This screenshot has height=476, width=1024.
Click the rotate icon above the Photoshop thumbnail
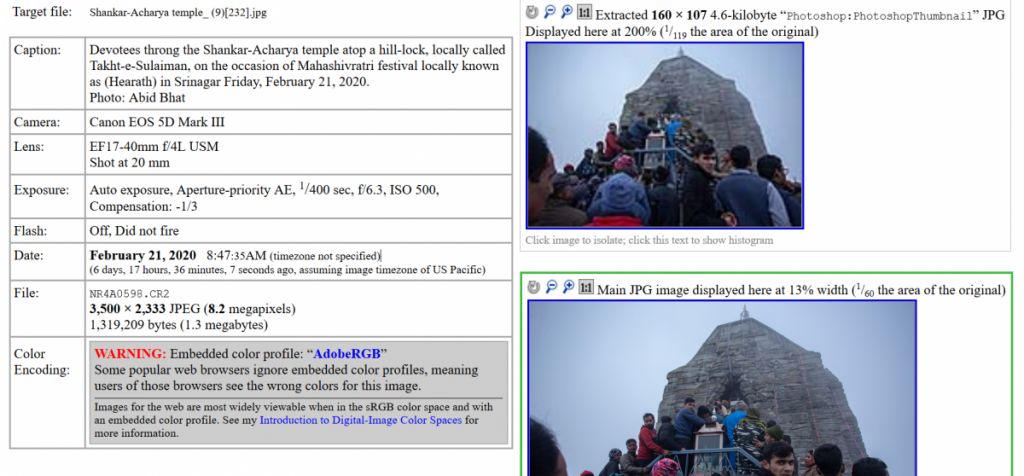pyautogui.click(x=532, y=12)
